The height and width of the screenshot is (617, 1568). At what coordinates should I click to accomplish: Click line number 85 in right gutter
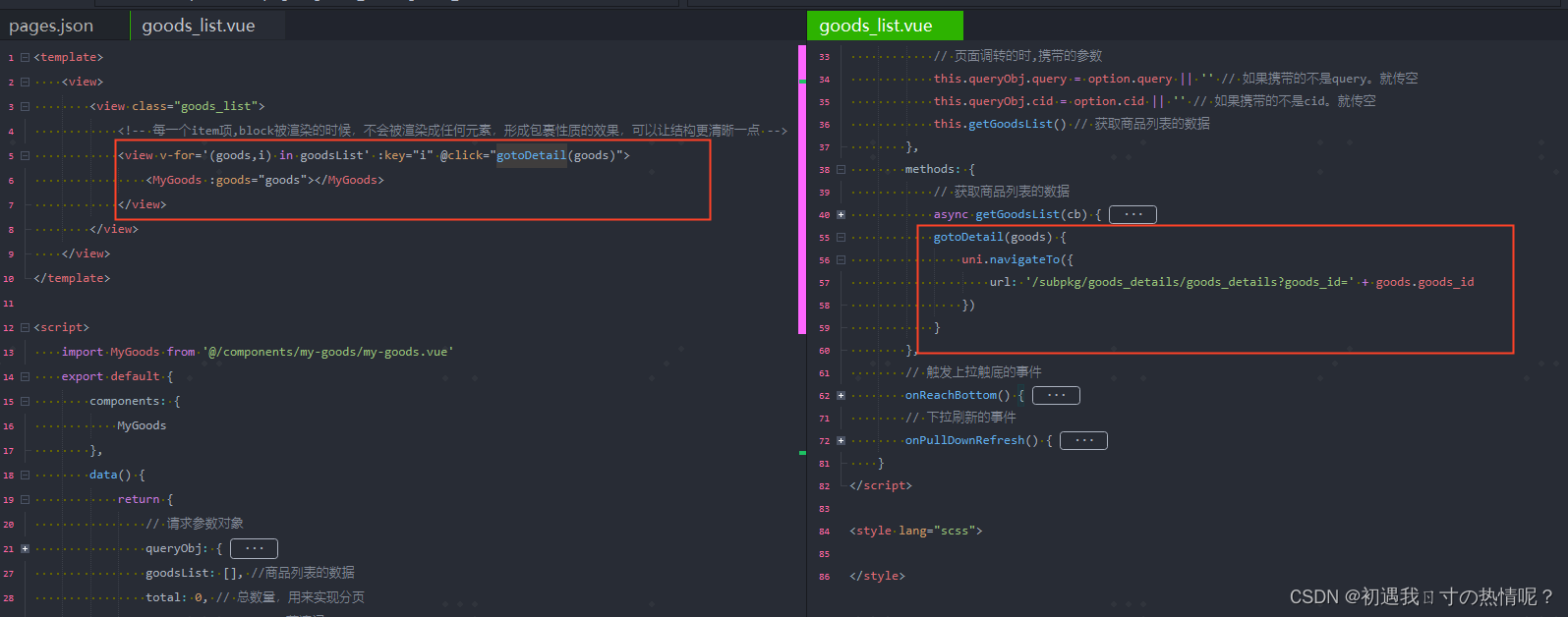pyautogui.click(x=824, y=554)
